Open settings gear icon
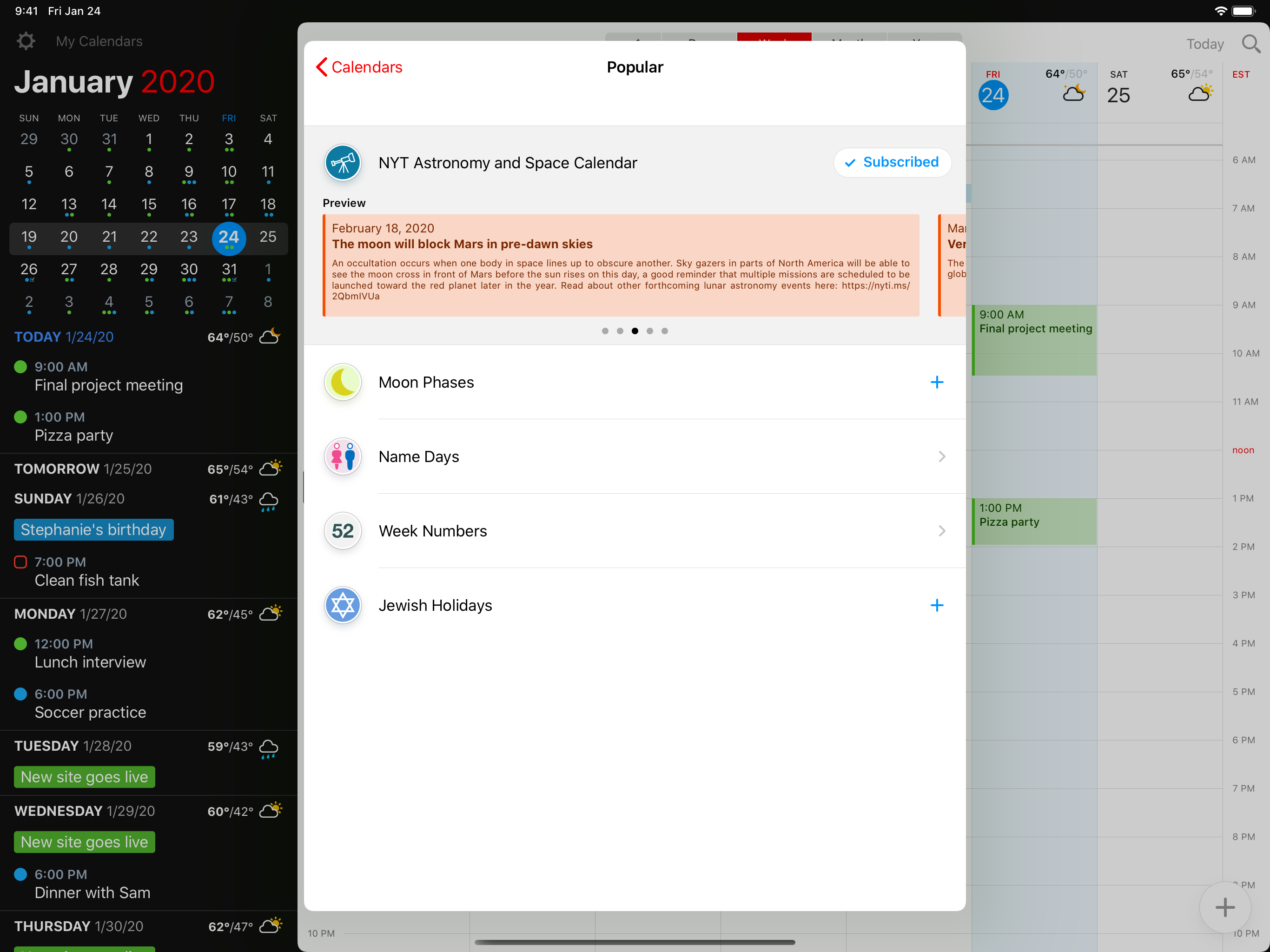This screenshot has width=1270, height=952. click(x=26, y=41)
